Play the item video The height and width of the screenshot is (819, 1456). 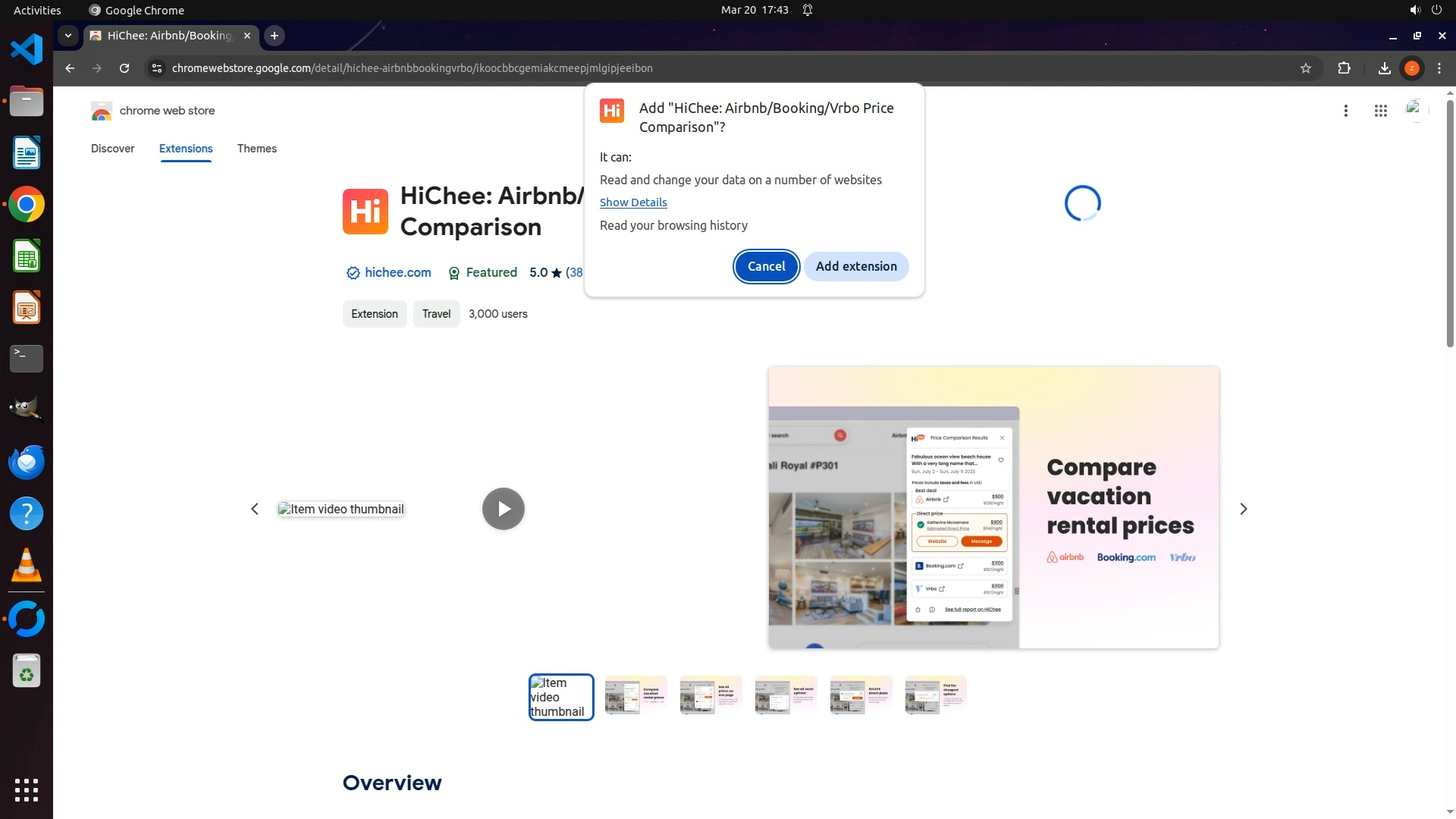504,509
